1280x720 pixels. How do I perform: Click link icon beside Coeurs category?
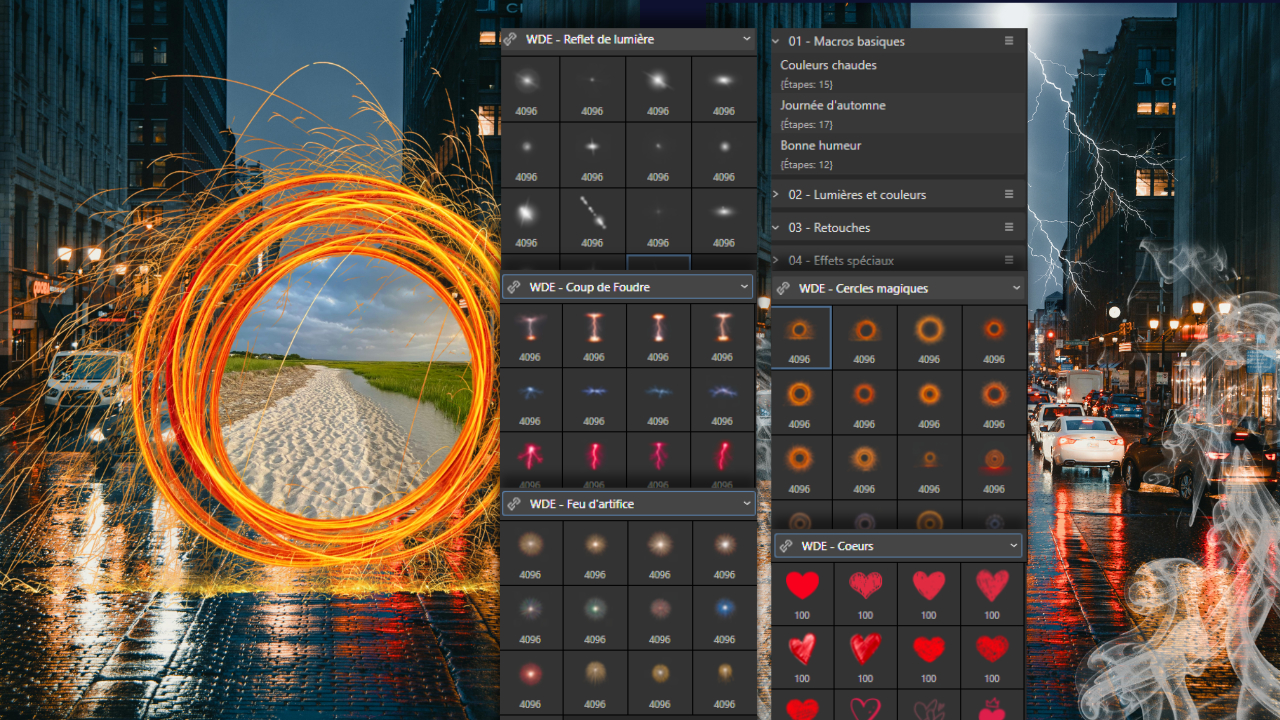coord(785,546)
